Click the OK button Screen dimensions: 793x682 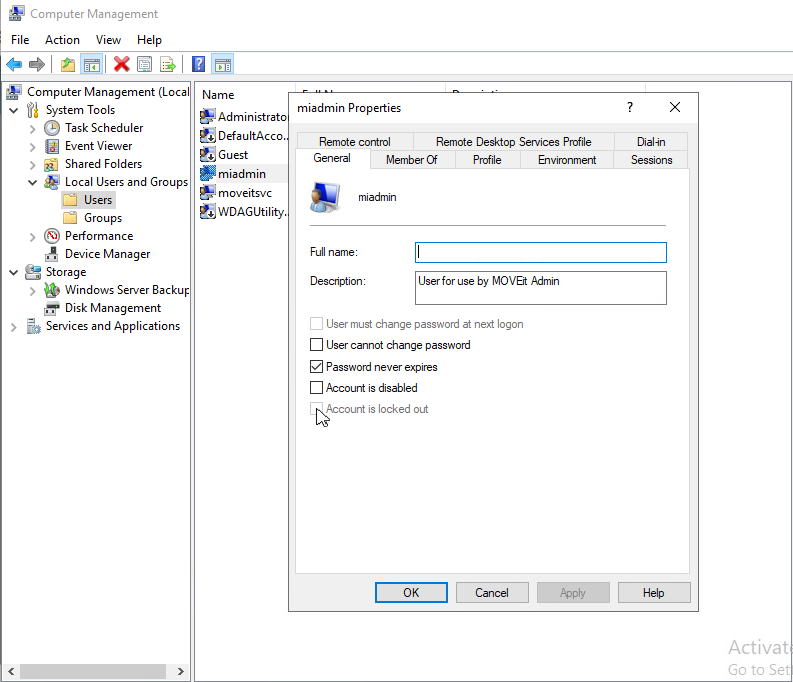410,593
